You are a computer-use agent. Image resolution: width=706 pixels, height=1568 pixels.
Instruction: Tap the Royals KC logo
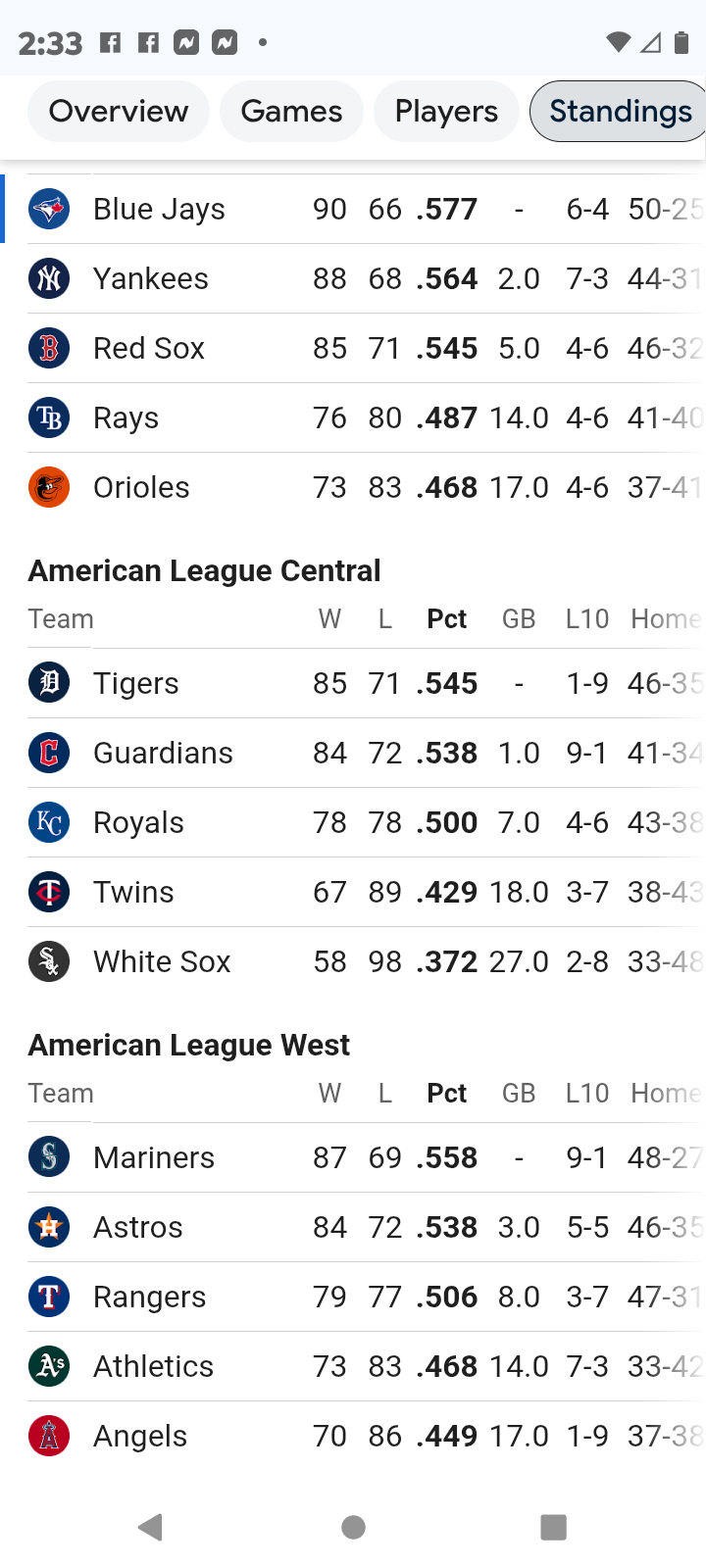[x=49, y=822]
